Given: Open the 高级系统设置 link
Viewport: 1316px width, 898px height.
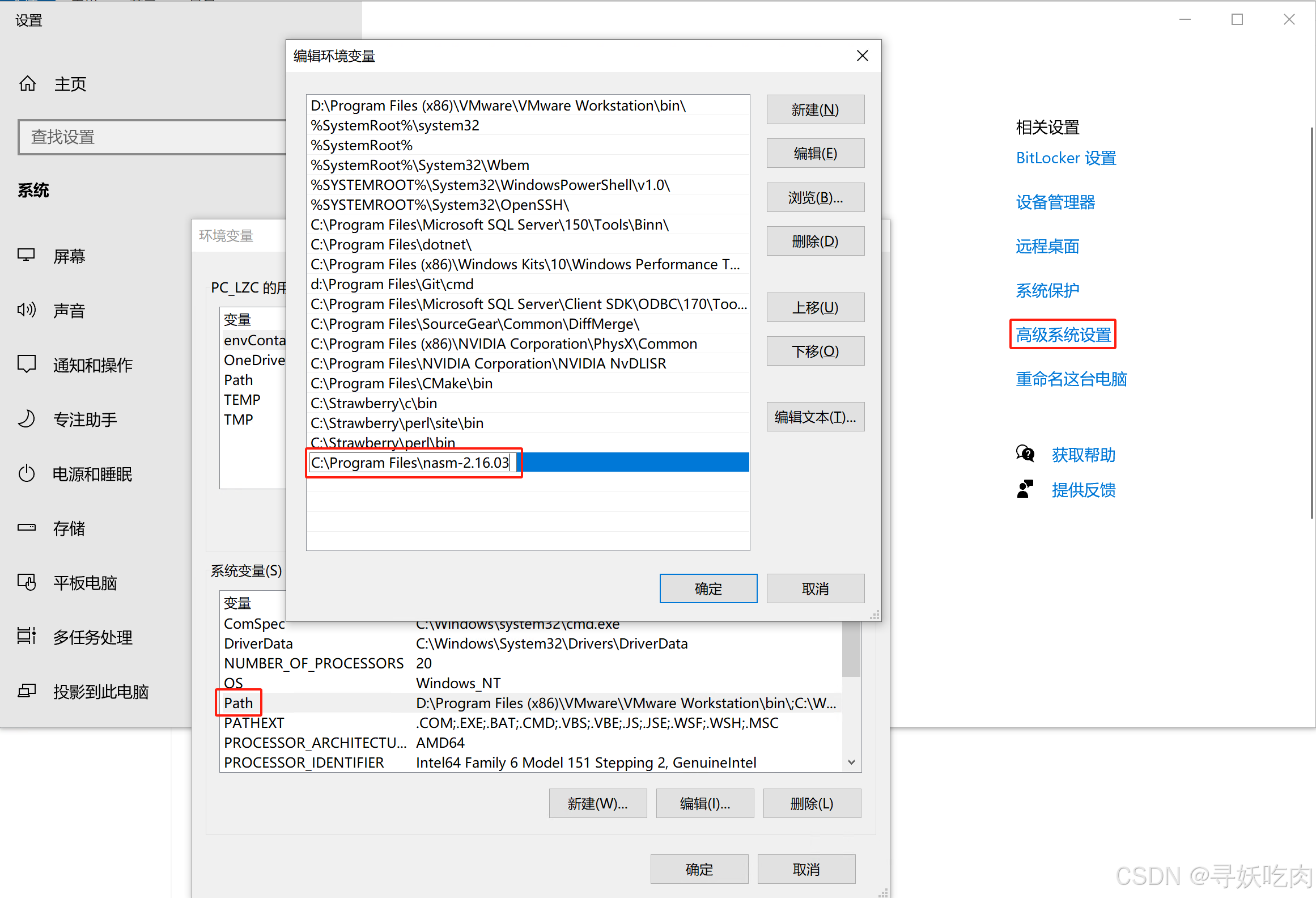Looking at the screenshot, I should tap(1063, 334).
